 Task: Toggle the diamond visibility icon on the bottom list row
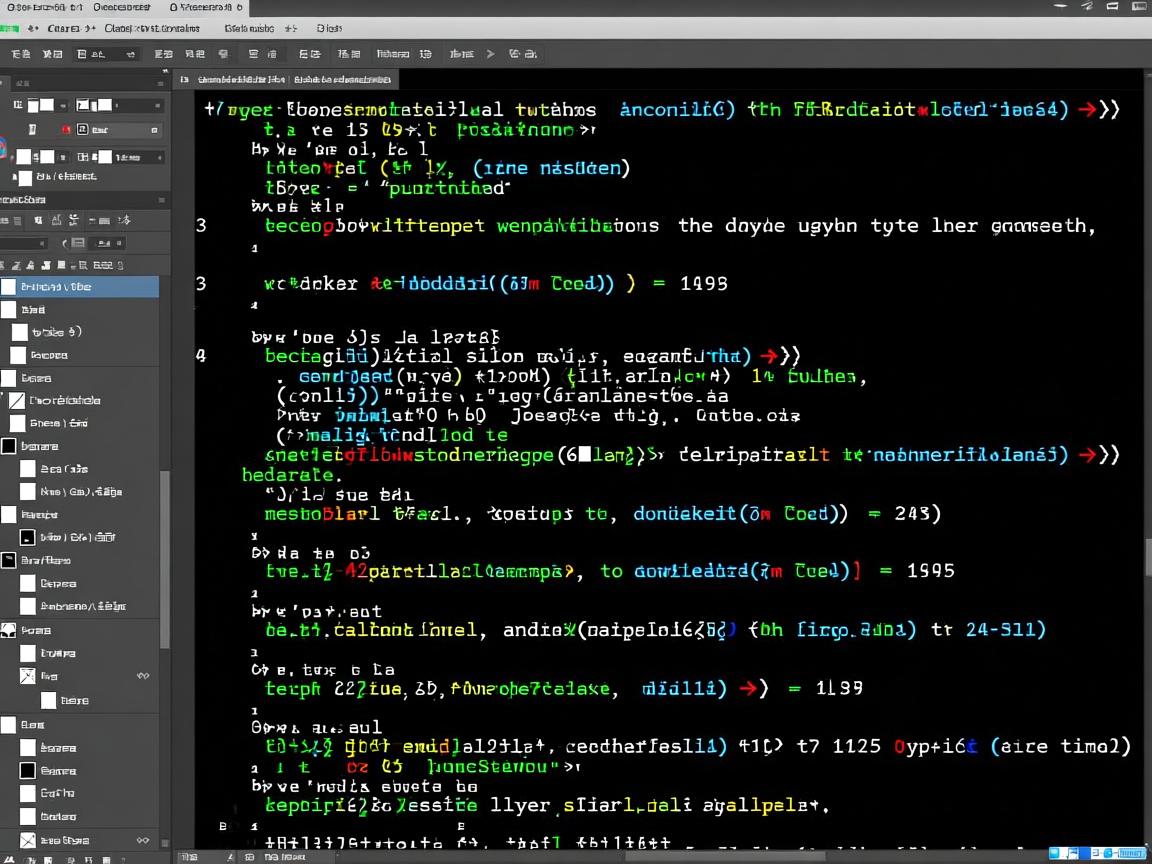(x=143, y=840)
